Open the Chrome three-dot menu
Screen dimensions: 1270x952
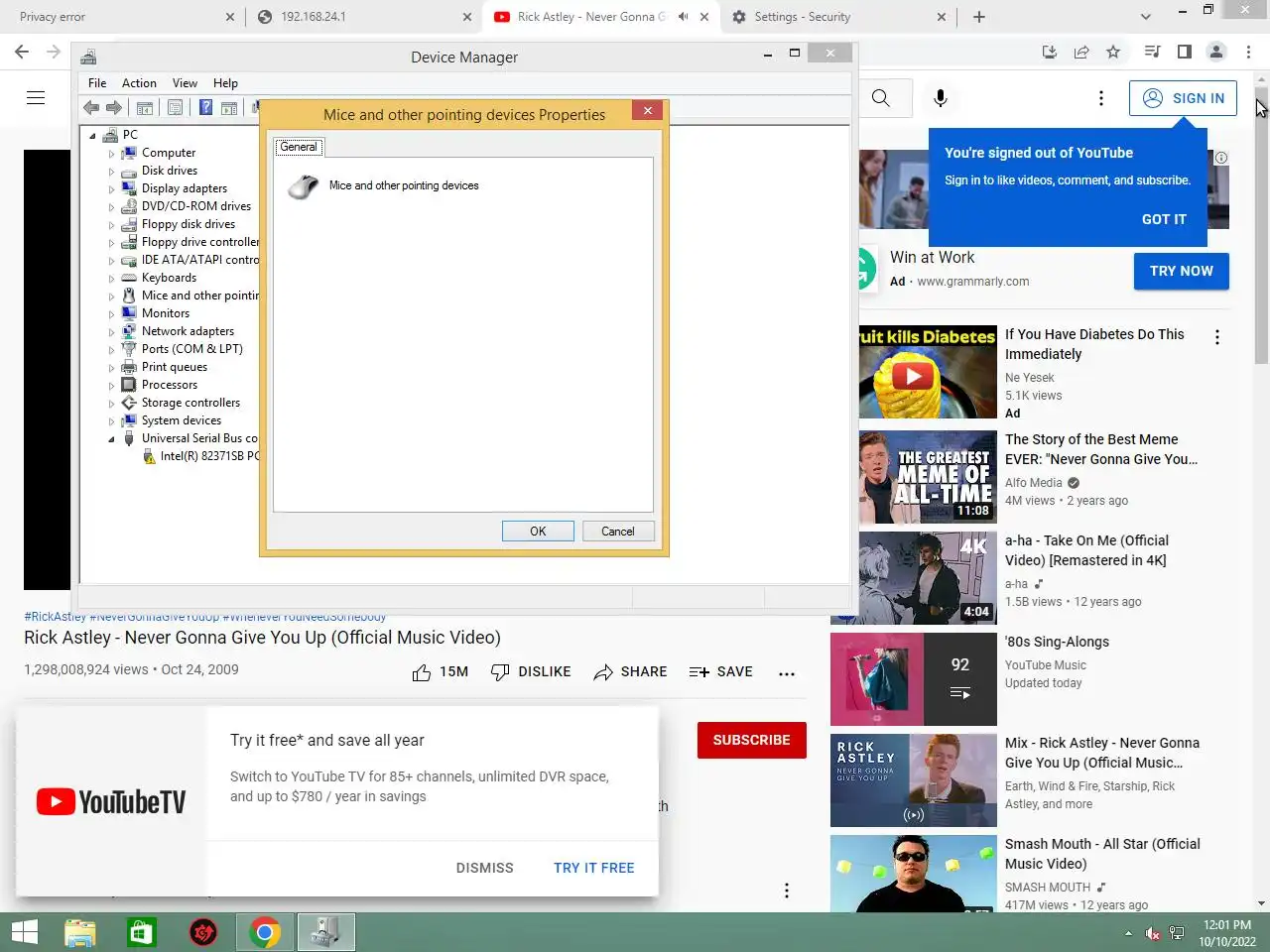(x=1248, y=52)
